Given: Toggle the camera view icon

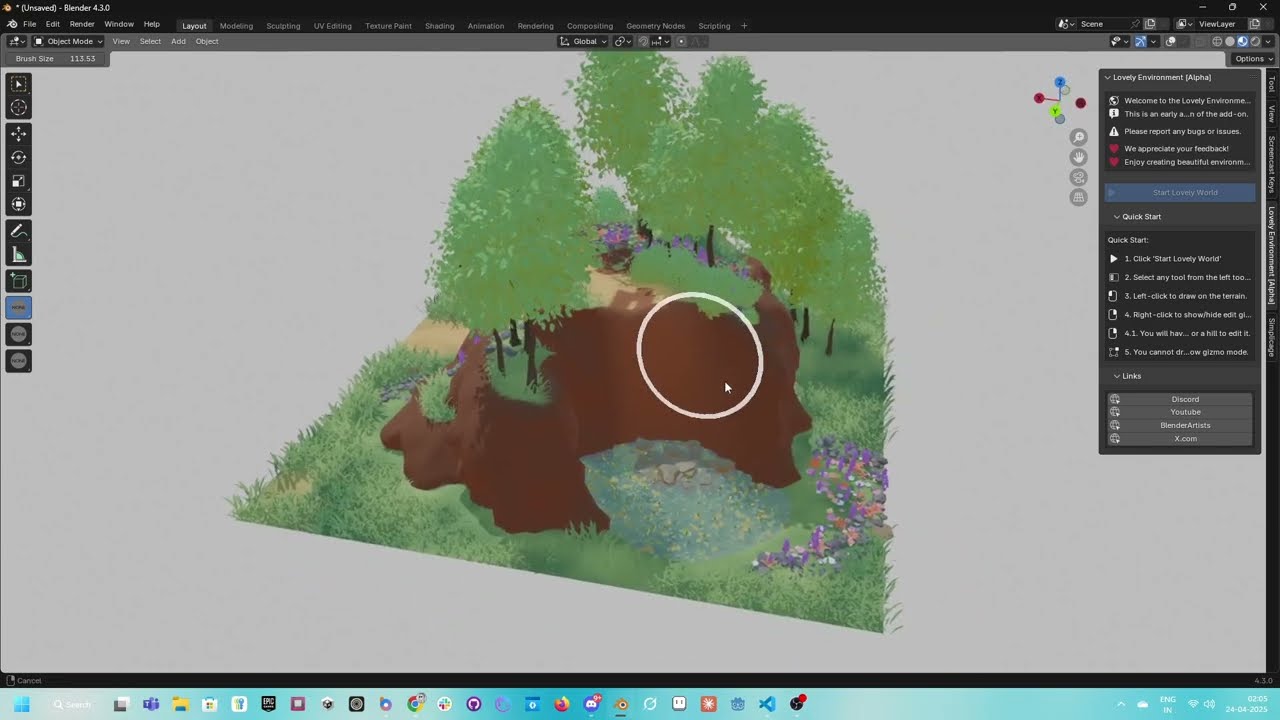Looking at the screenshot, I should [1078, 177].
